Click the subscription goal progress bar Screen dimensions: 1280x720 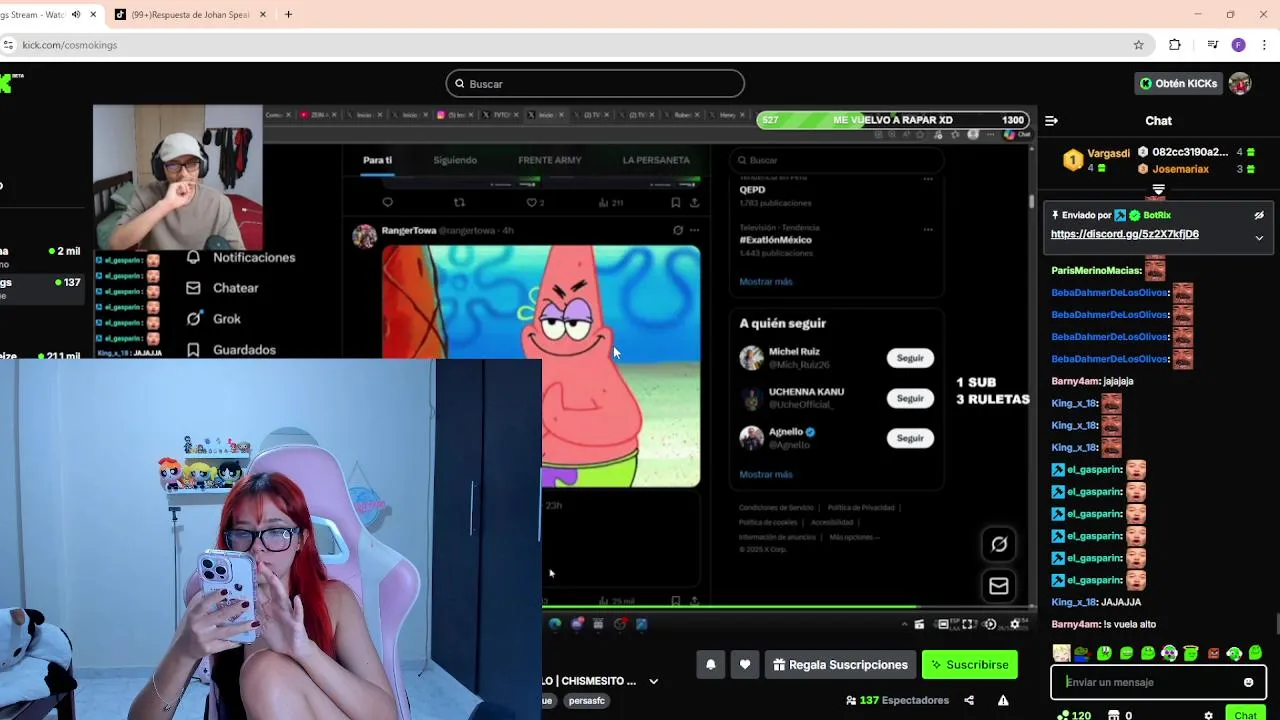893,120
